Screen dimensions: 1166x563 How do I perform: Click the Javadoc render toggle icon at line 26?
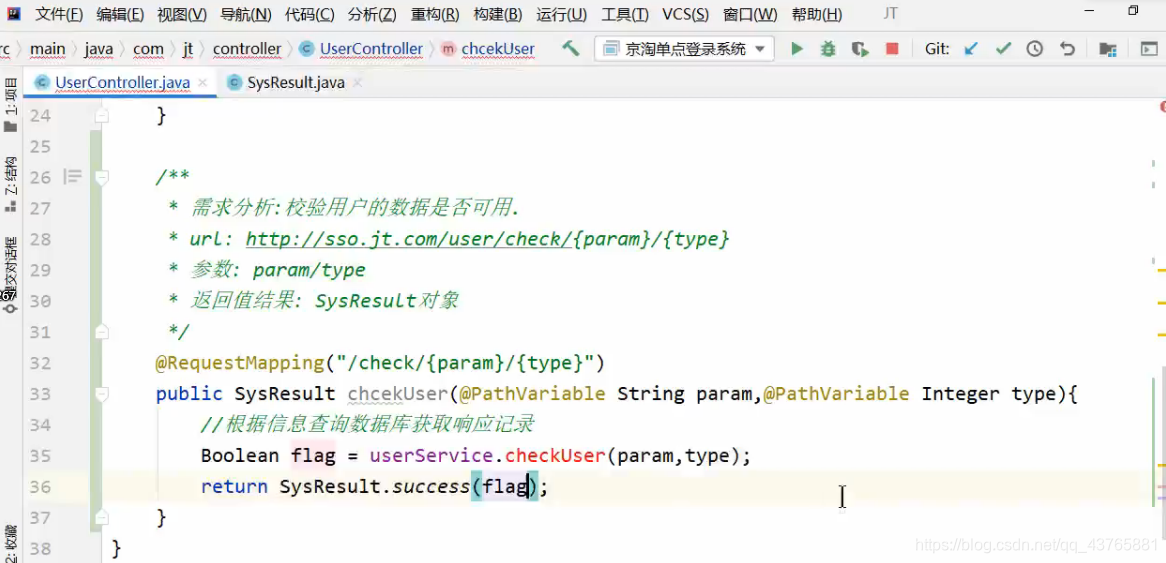point(72,177)
